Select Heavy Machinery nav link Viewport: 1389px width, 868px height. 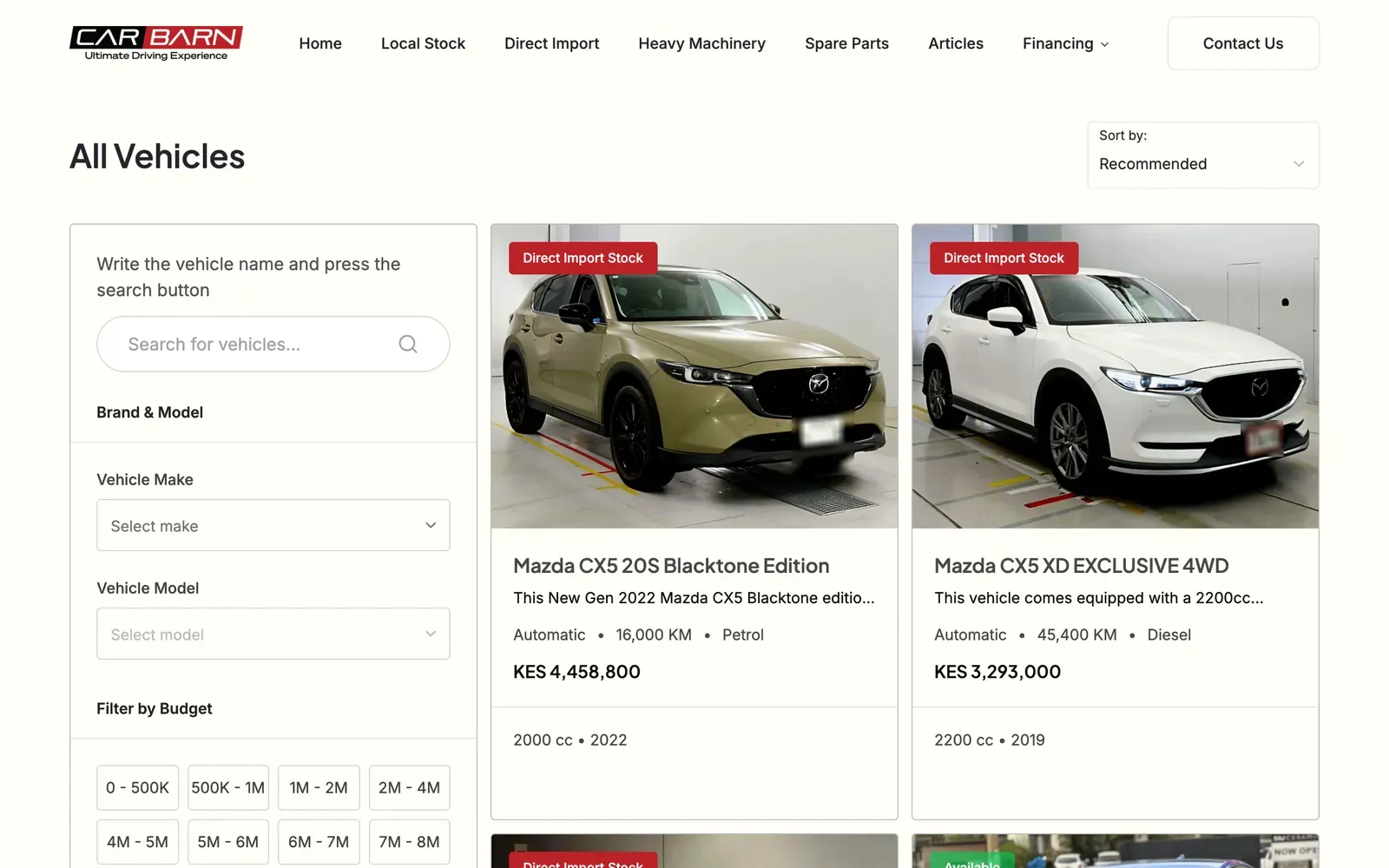pyautogui.click(x=701, y=43)
